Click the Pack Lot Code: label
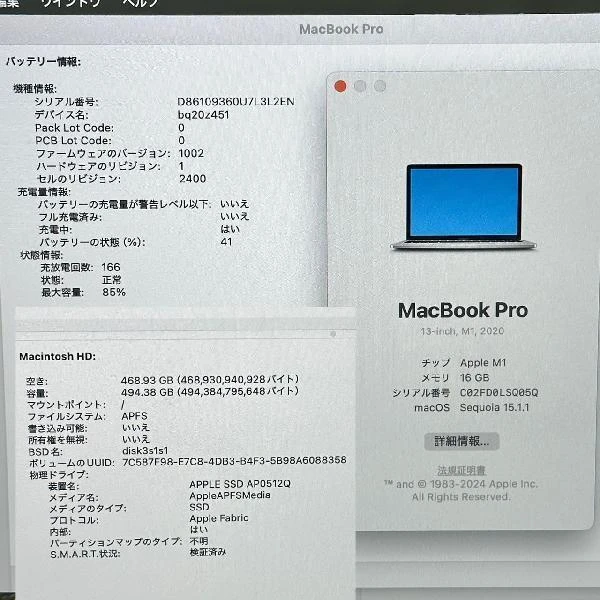Image resolution: width=600 pixels, height=600 pixels. coord(74,128)
